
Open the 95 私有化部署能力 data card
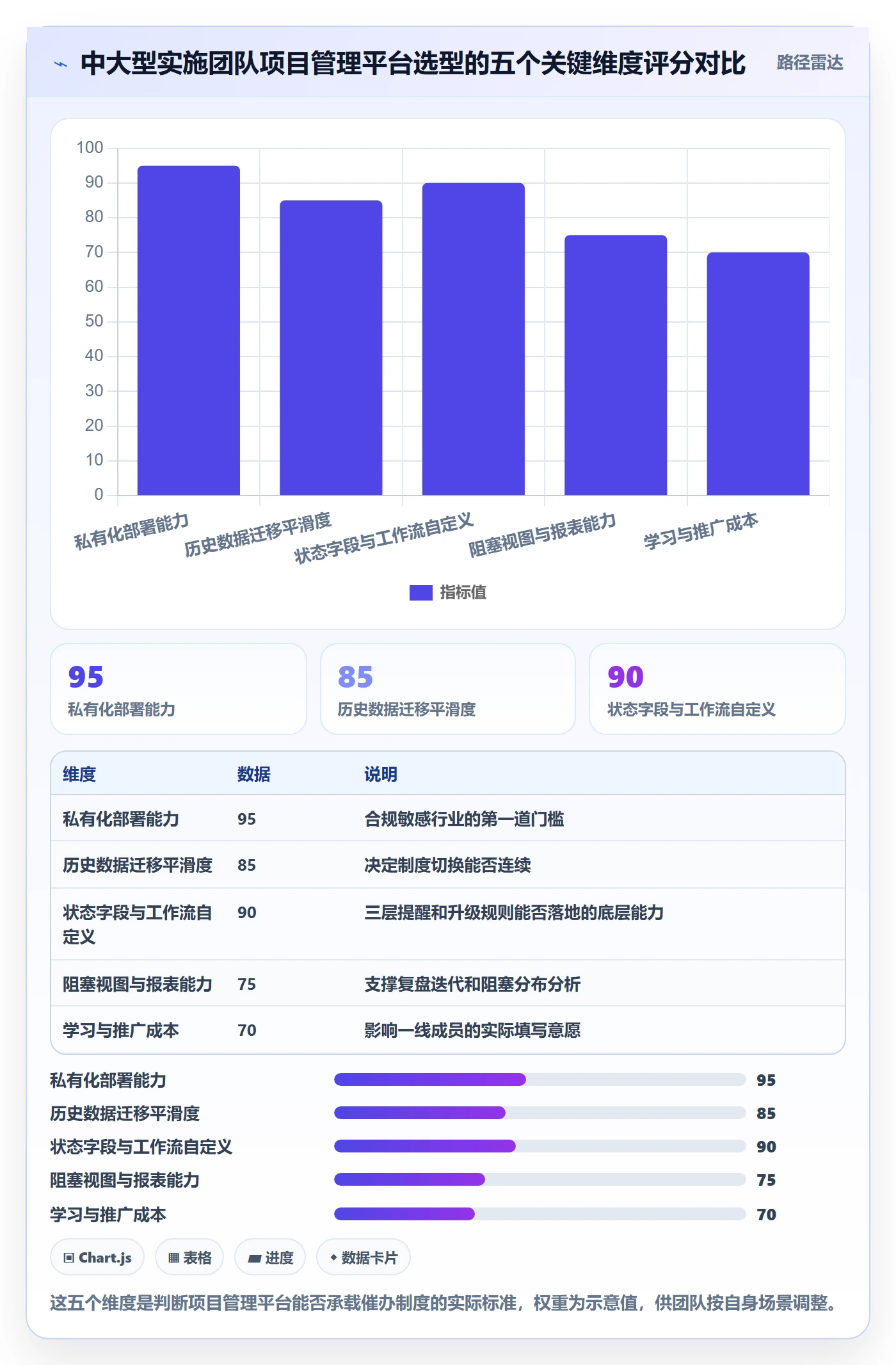pyautogui.click(x=179, y=689)
